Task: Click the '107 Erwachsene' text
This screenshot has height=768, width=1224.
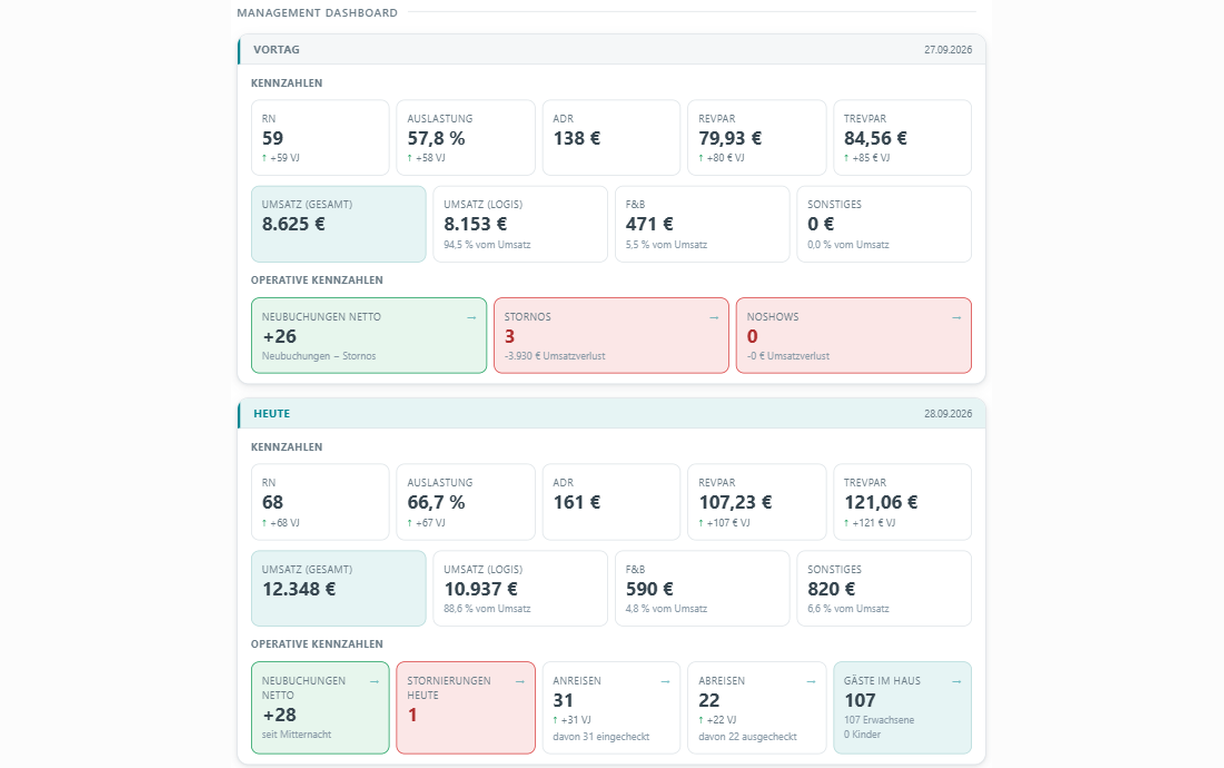Action: pyautogui.click(x=879, y=720)
